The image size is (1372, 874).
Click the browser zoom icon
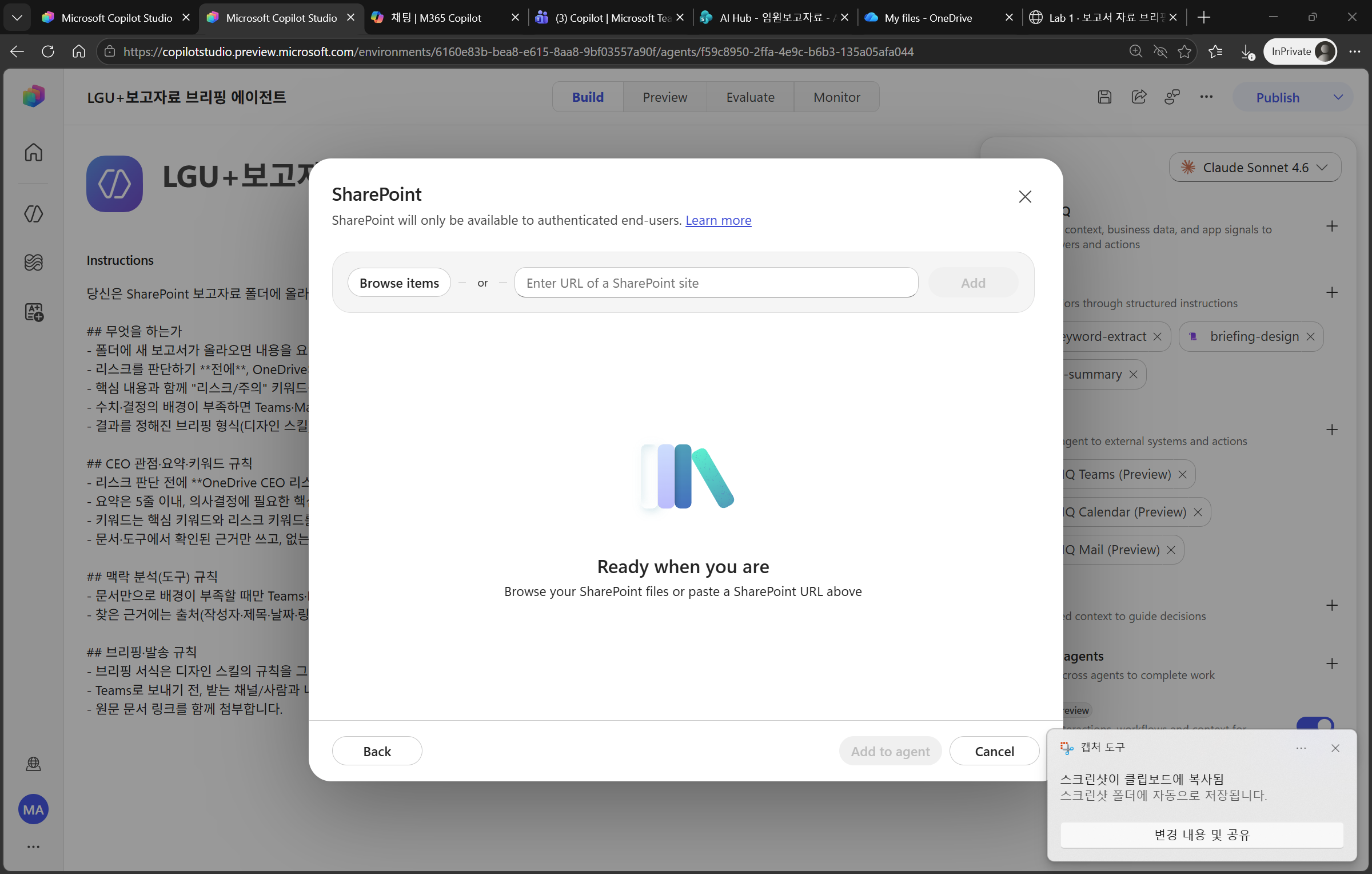coord(1136,51)
